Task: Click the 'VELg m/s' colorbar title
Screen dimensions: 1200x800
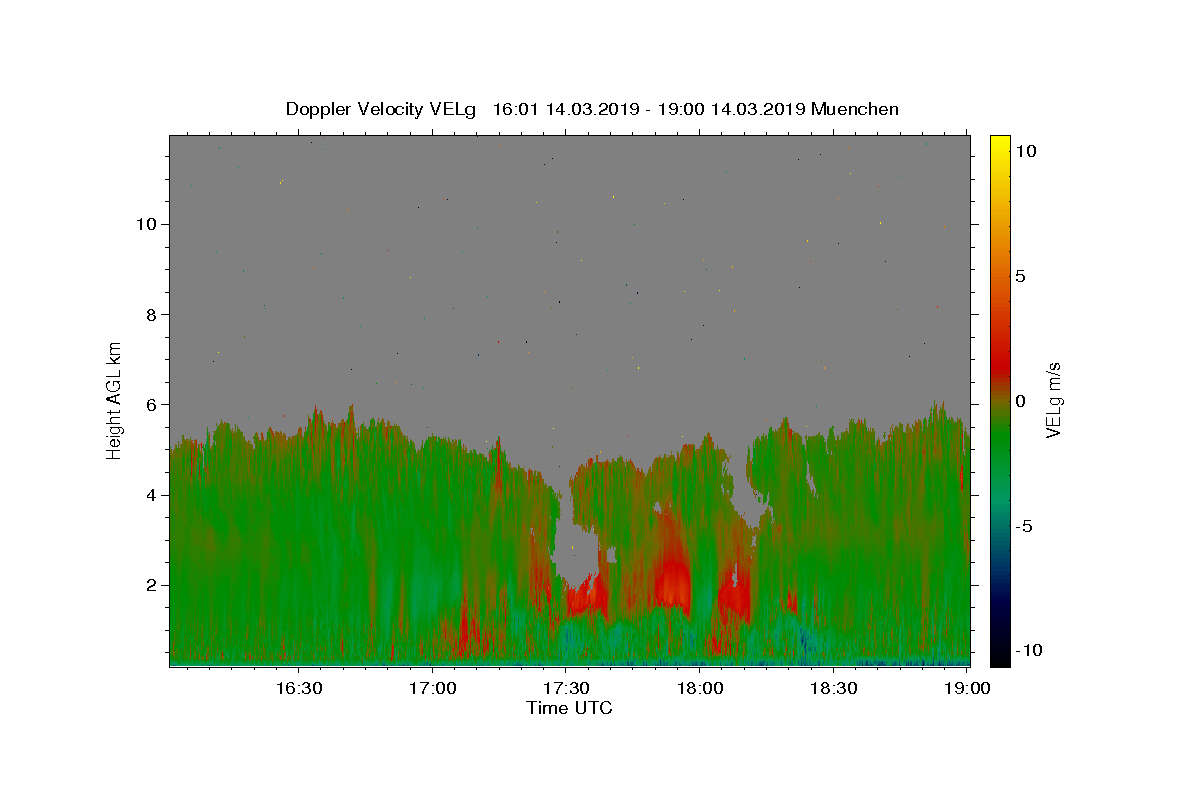Action: (1055, 400)
